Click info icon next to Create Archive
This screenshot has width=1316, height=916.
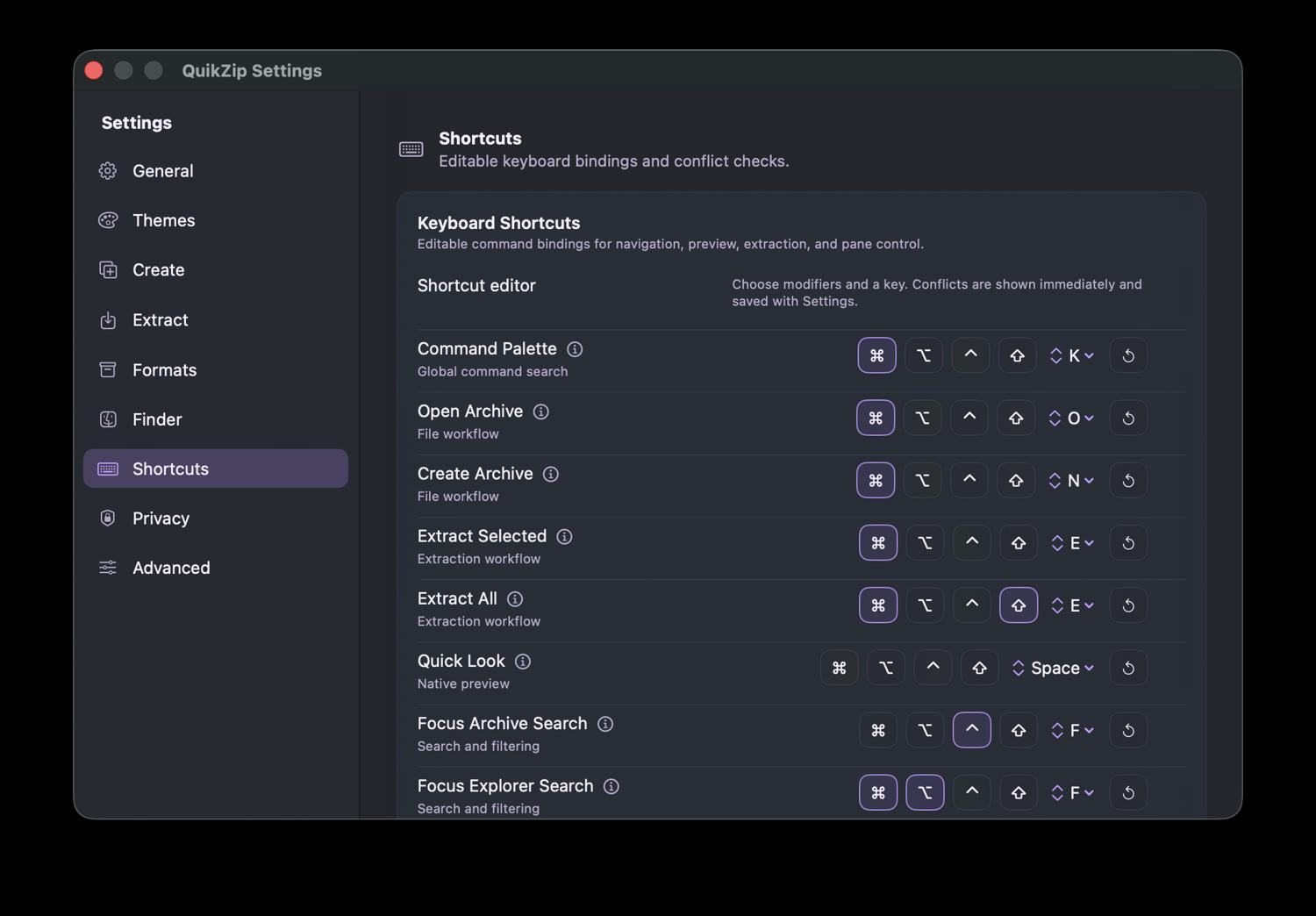[551, 474]
